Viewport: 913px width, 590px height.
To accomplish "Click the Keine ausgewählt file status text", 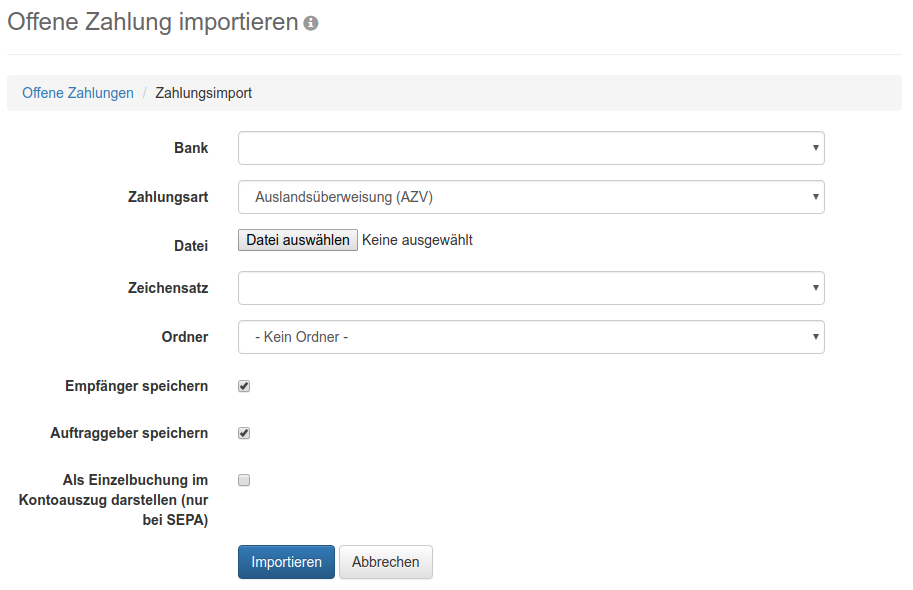I will pos(417,240).
